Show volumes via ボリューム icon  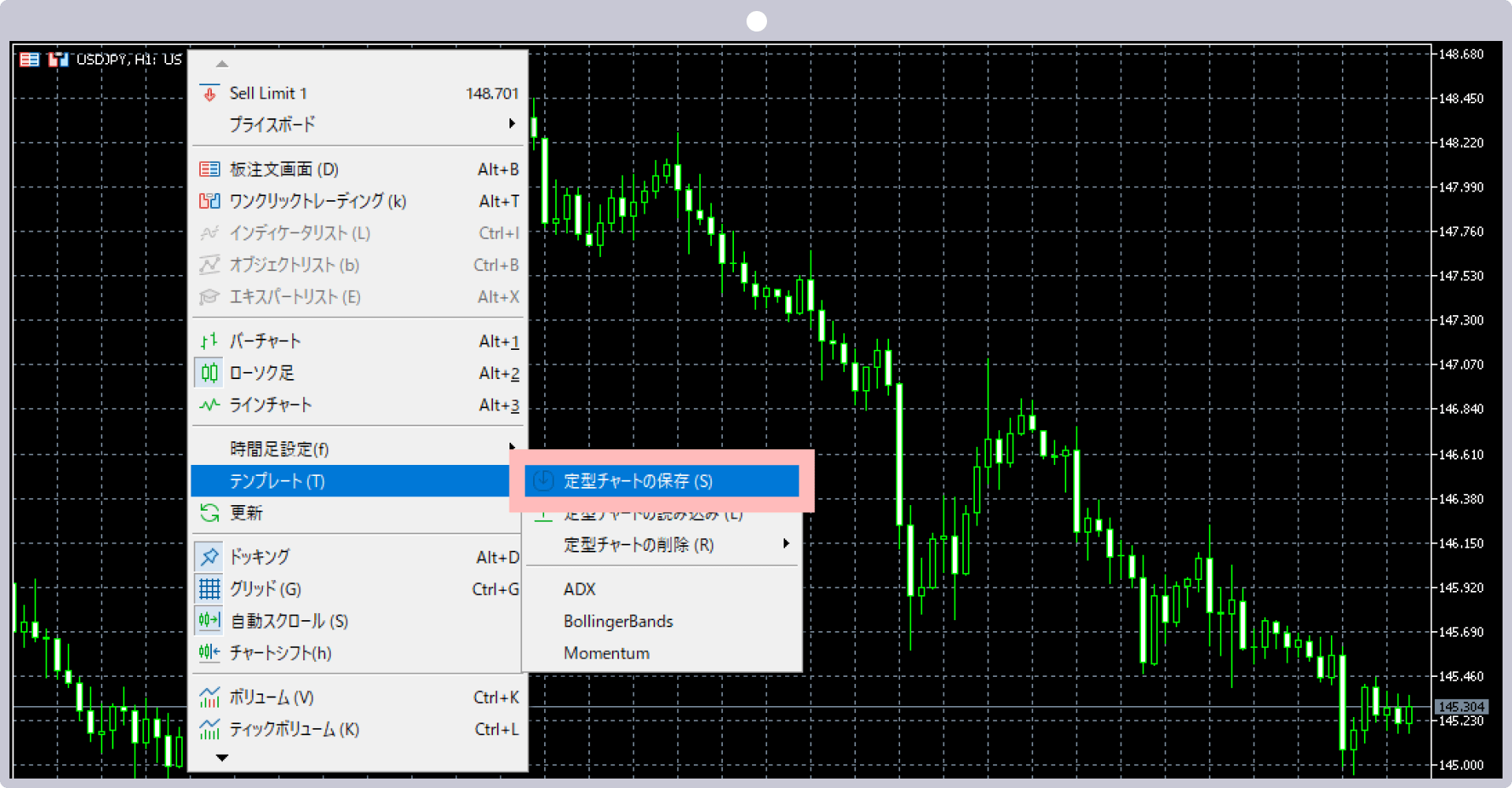[209, 697]
